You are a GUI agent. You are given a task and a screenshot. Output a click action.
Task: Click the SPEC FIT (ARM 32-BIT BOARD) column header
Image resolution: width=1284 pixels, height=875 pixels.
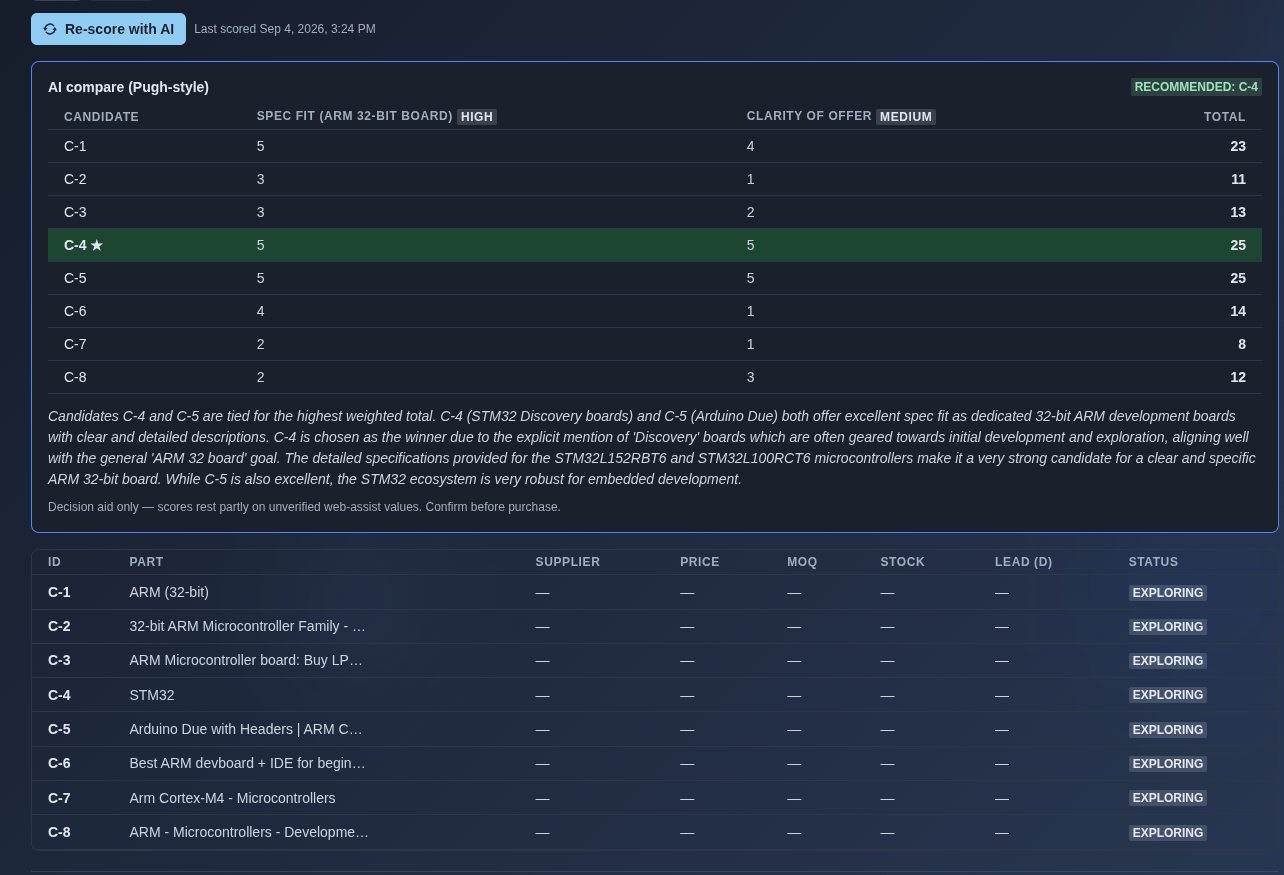[355, 116]
